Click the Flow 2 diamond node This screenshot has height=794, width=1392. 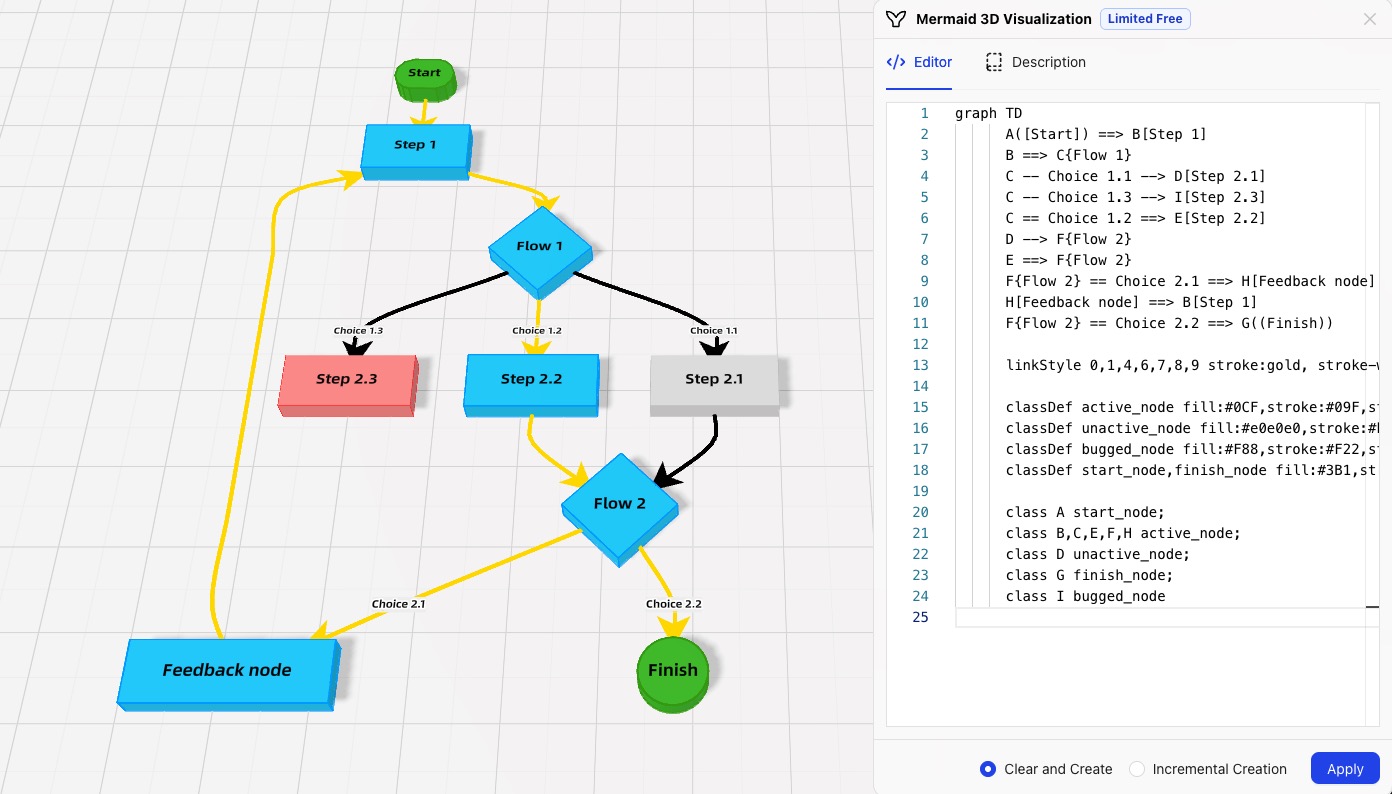619,506
